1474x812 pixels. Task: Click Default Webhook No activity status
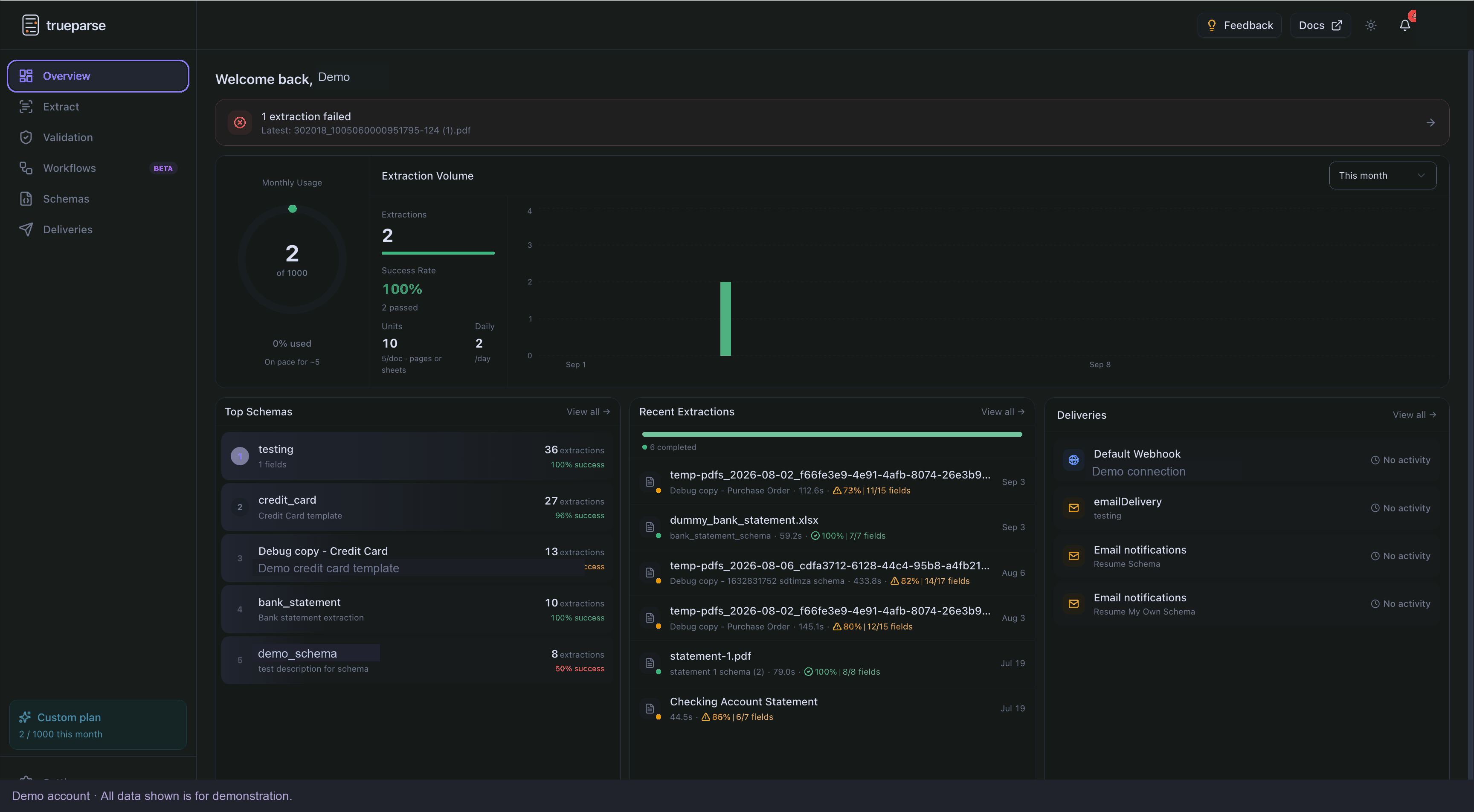click(x=1400, y=460)
